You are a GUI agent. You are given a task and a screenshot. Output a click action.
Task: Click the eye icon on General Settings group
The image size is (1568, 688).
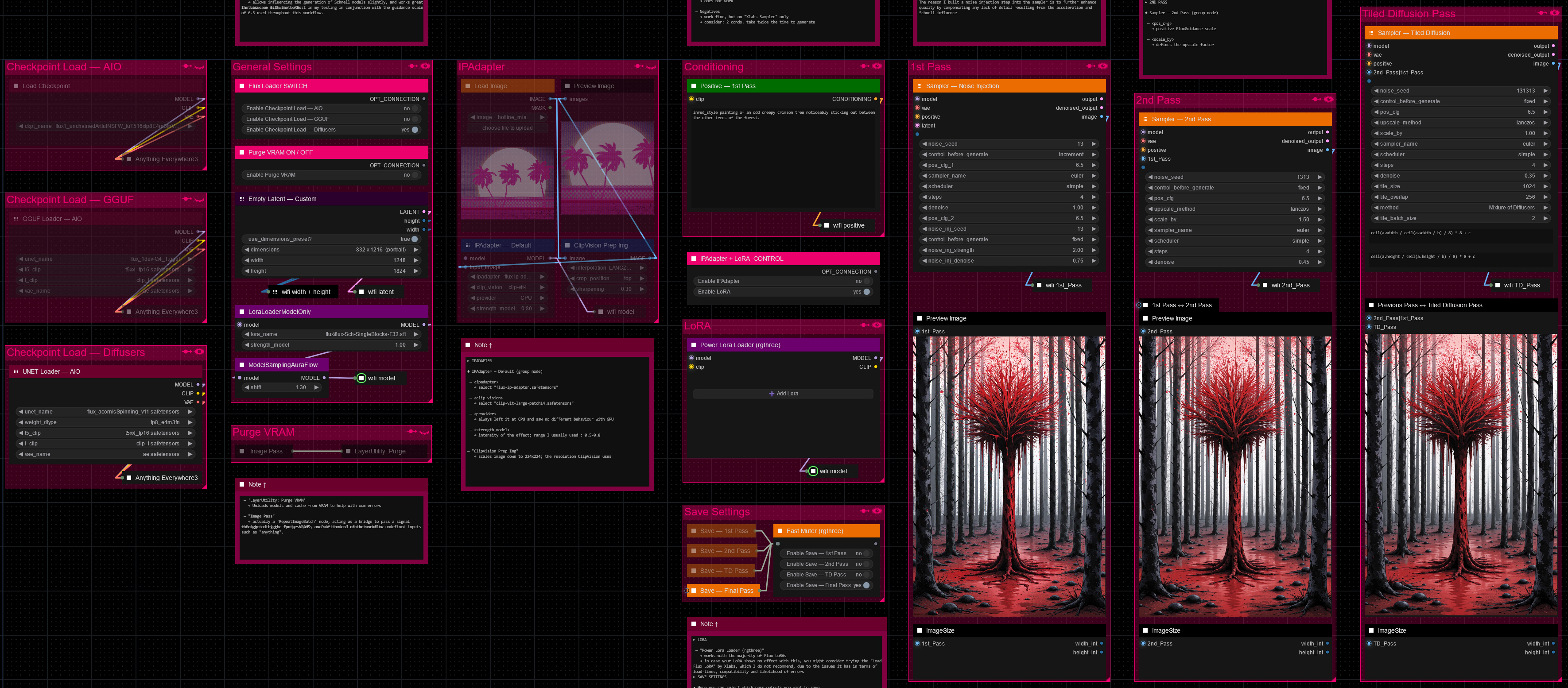coord(425,66)
